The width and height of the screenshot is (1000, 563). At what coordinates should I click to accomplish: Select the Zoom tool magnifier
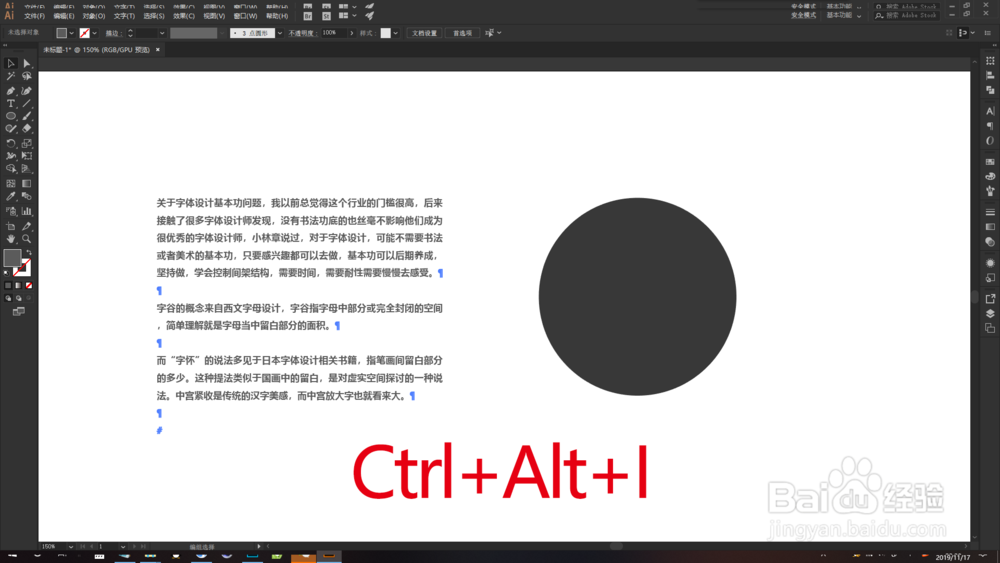click(27, 239)
